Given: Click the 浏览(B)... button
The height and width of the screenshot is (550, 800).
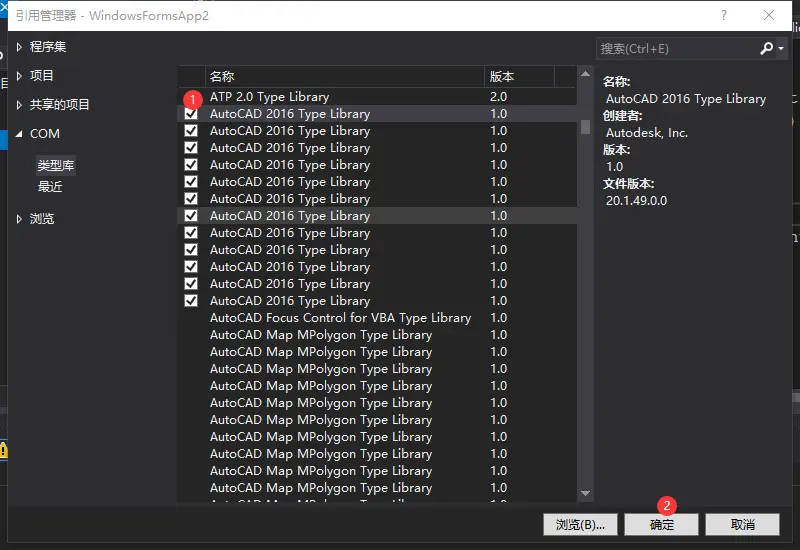Looking at the screenshot, I should tap(580, 524).
